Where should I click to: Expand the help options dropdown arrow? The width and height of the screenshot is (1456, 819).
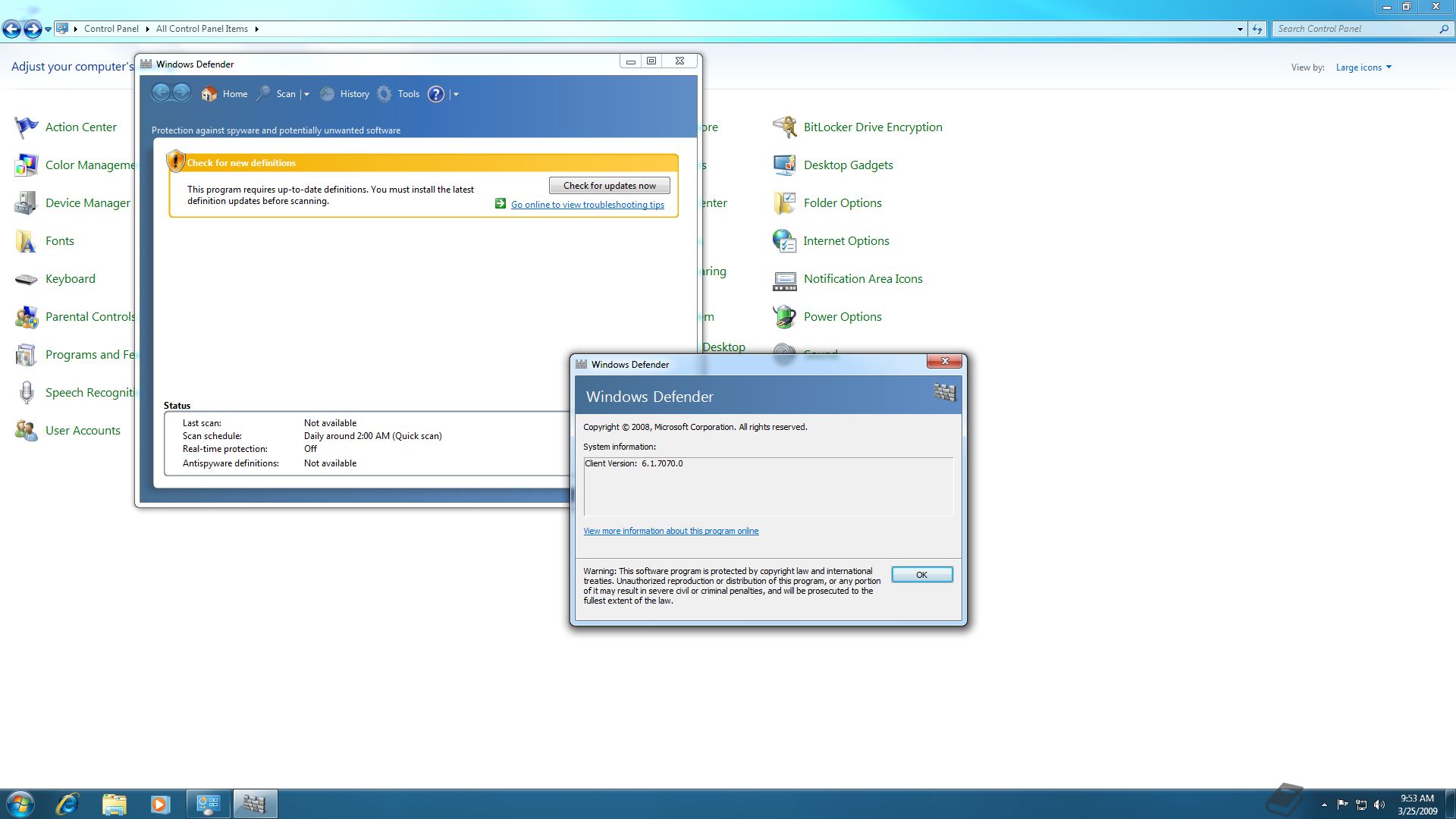456,95
